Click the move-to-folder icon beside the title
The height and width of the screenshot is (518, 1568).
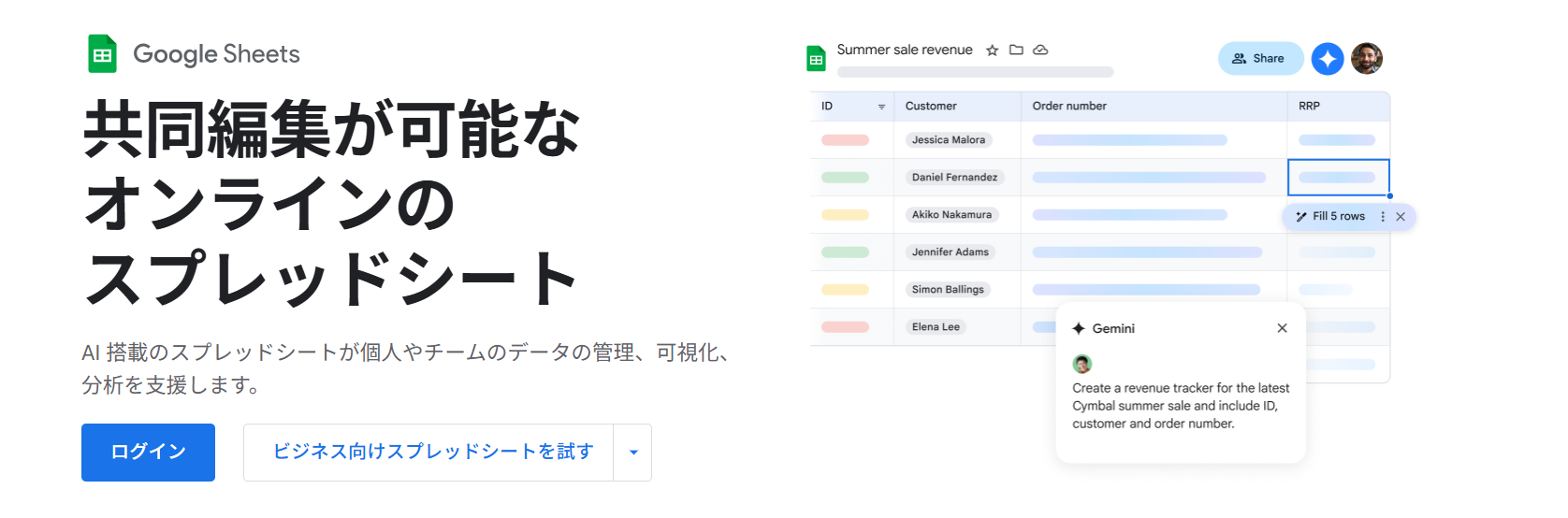[x=1016, y=50]
